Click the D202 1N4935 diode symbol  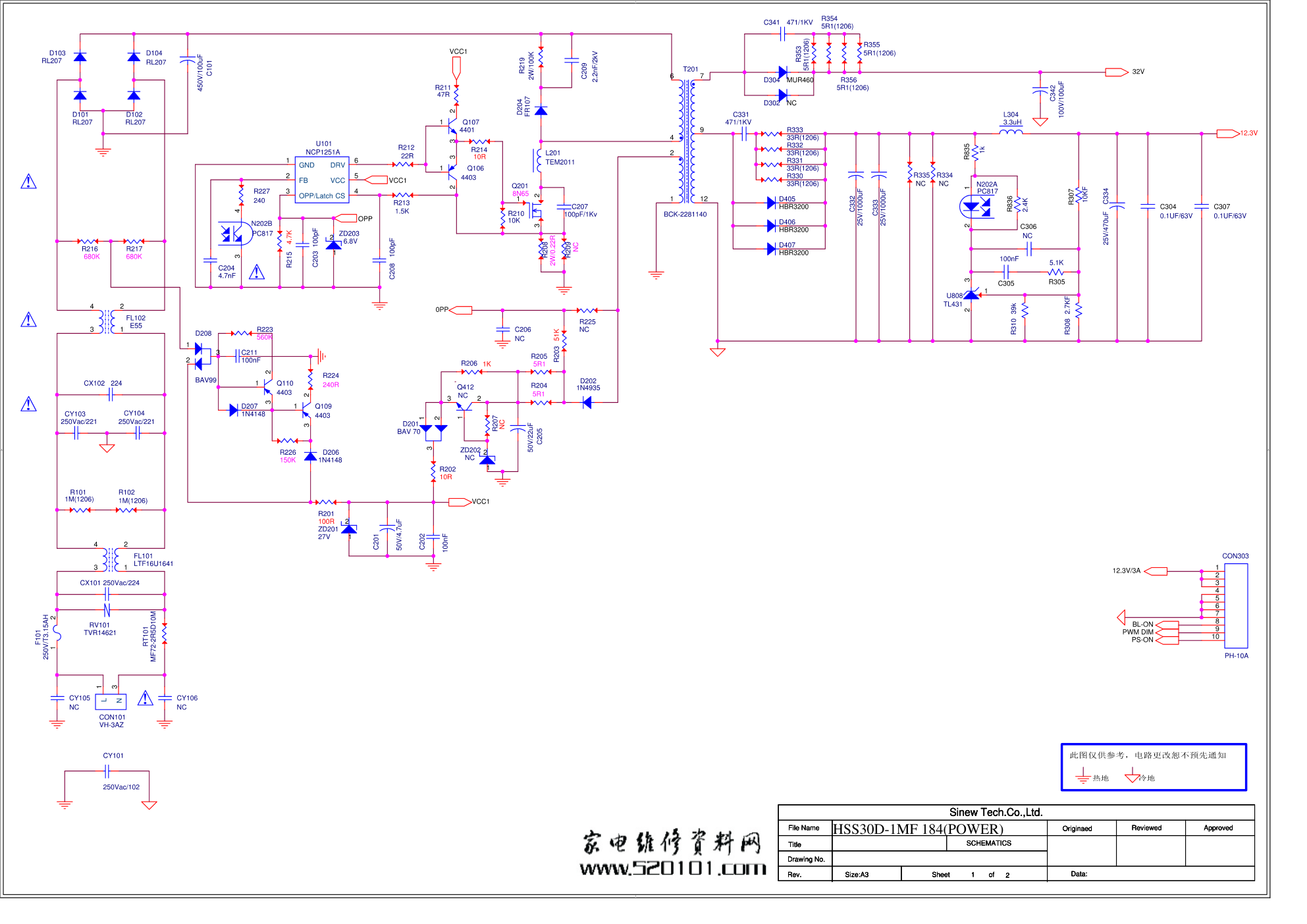[x=587, y=403]
